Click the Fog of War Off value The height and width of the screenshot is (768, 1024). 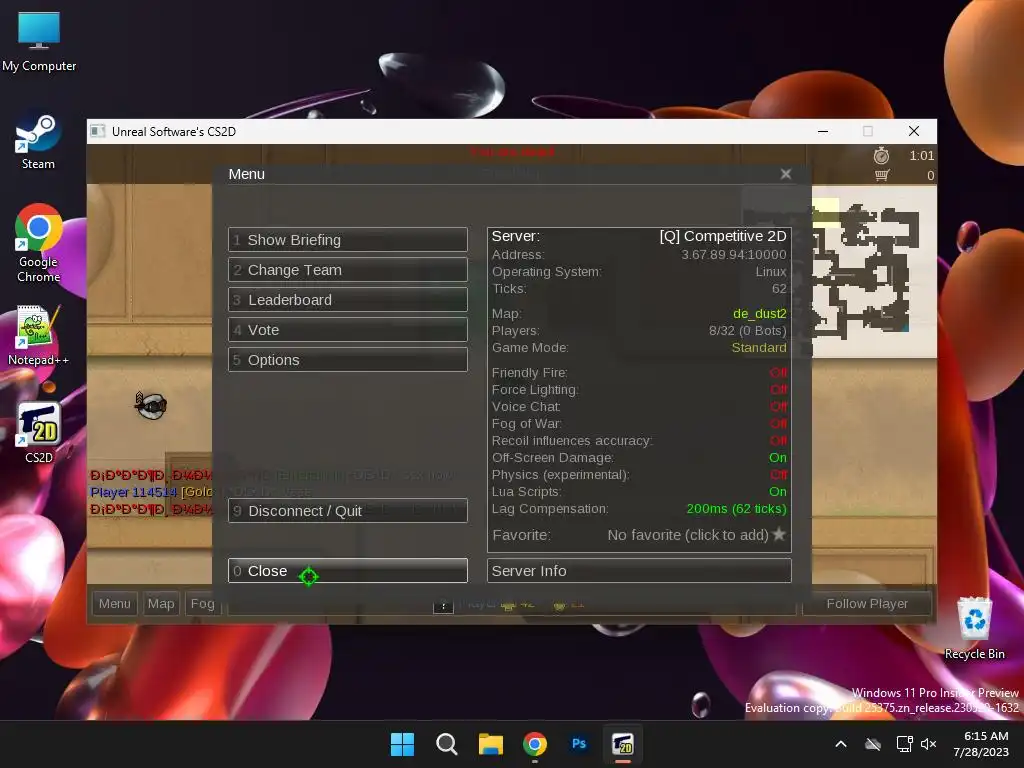(778, 424)
